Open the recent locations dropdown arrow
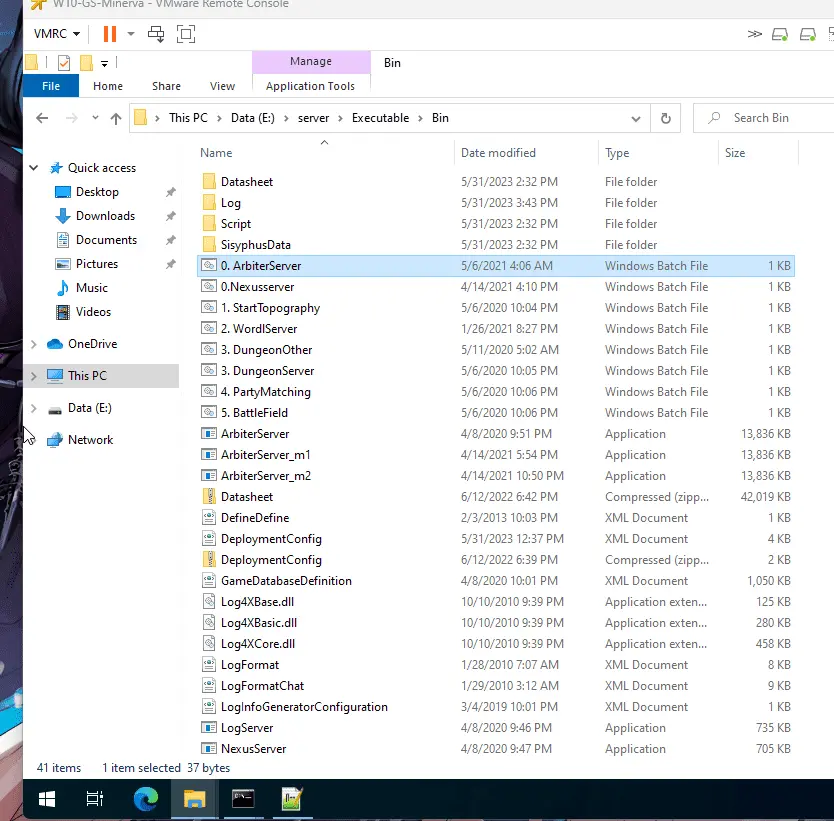 (x=95, y=118)
